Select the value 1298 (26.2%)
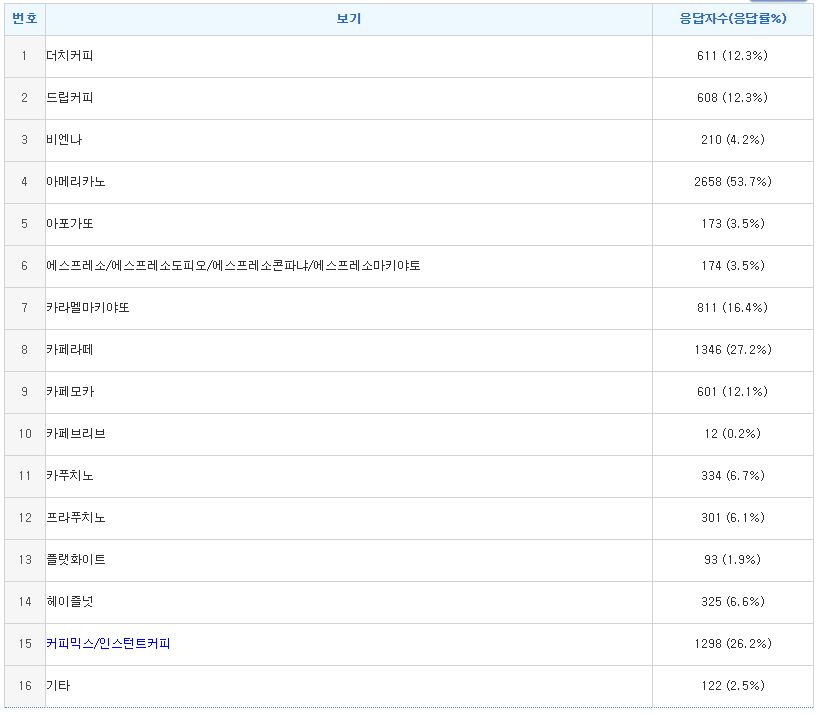This screenshot has height=714, width=820. coord(733,643)
